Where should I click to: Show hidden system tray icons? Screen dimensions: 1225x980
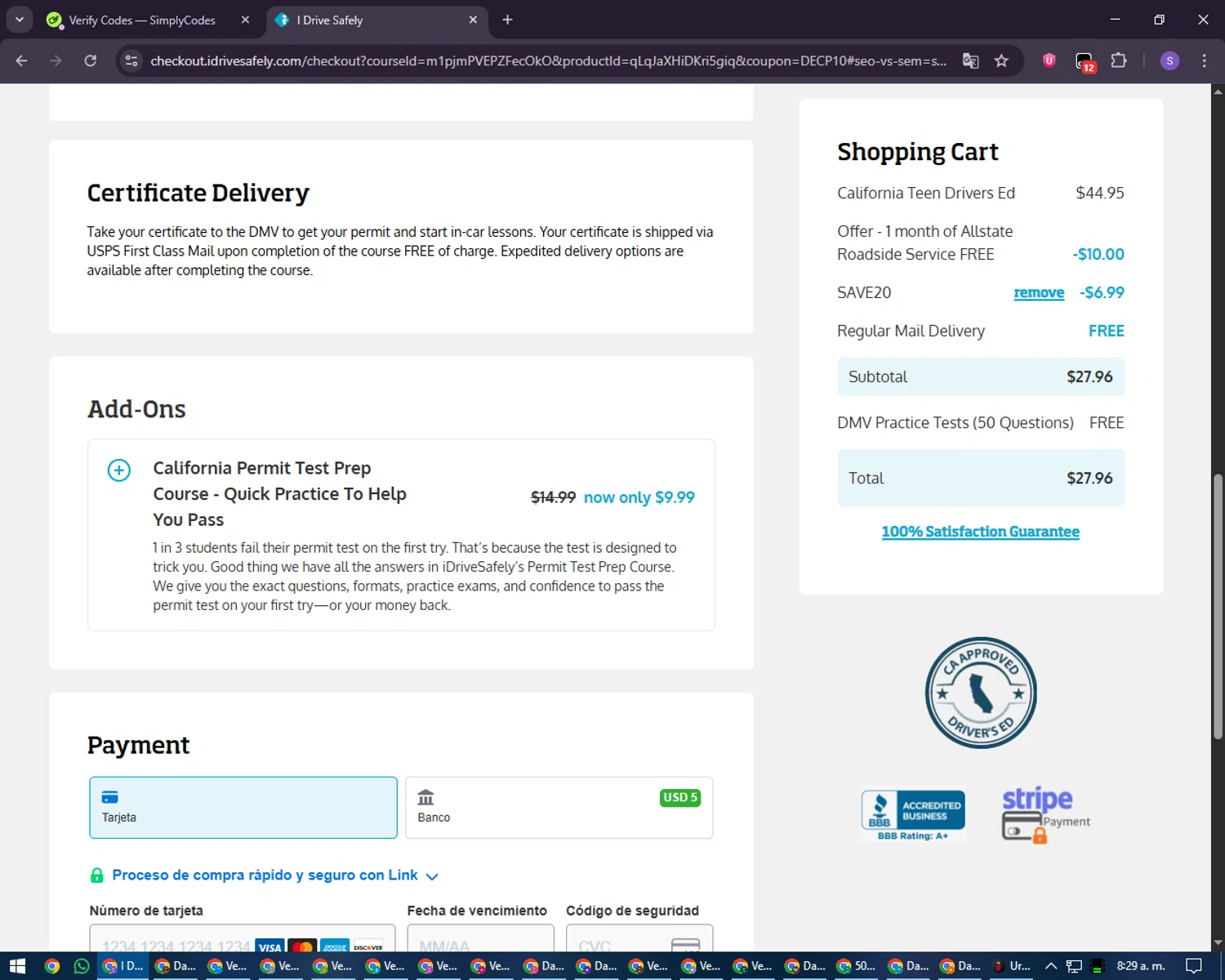coord(1051,966)
